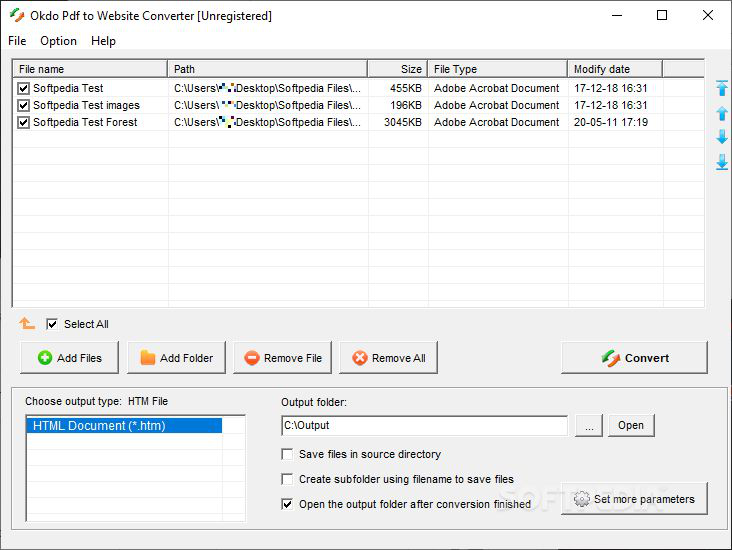Click file type cell of Softpedia Test images
The image size is (732, 550).
(496, 106)
